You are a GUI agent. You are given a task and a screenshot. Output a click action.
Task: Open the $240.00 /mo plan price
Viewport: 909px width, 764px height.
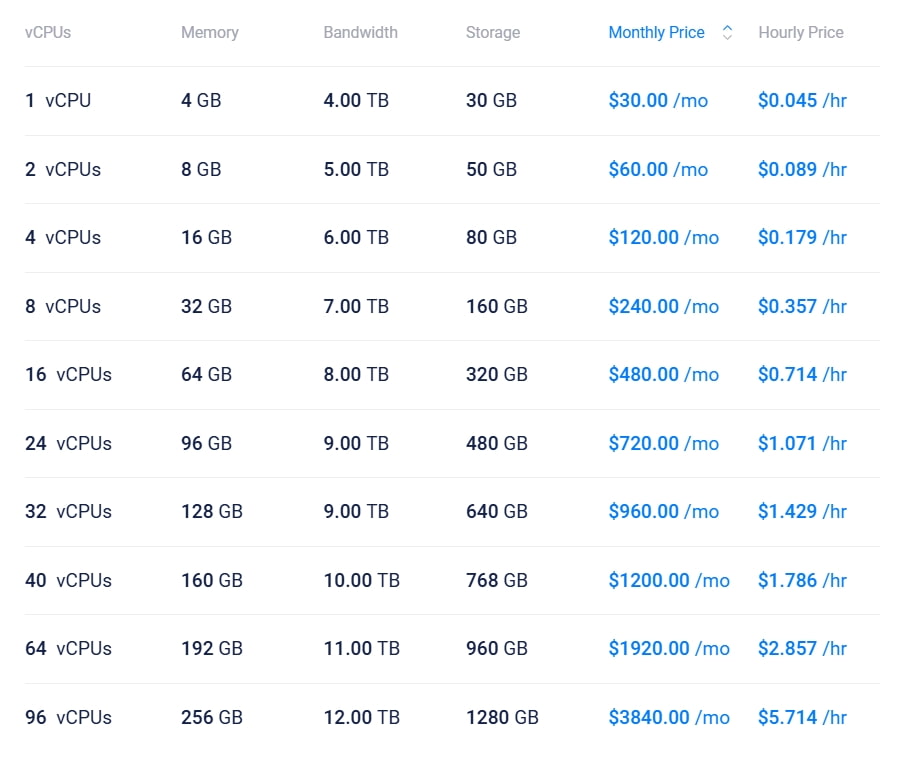(x=663, y=306)
